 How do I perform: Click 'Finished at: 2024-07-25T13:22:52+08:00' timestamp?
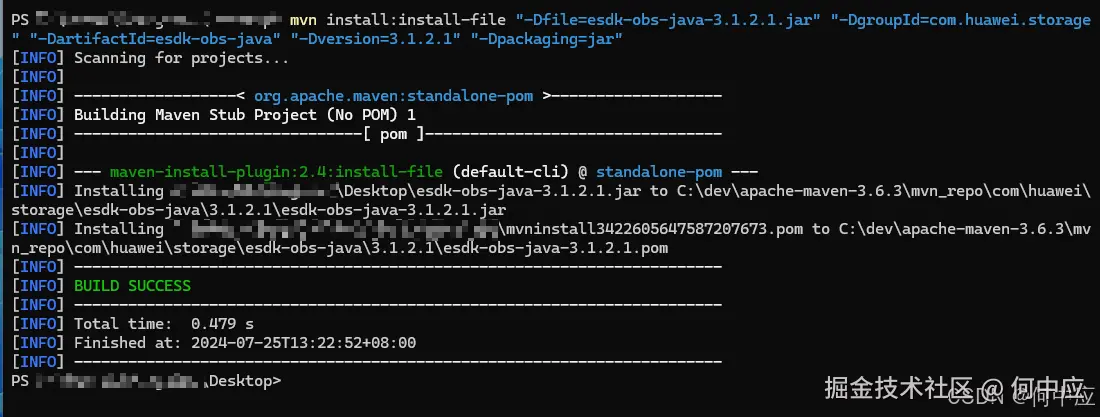(245, 343)
